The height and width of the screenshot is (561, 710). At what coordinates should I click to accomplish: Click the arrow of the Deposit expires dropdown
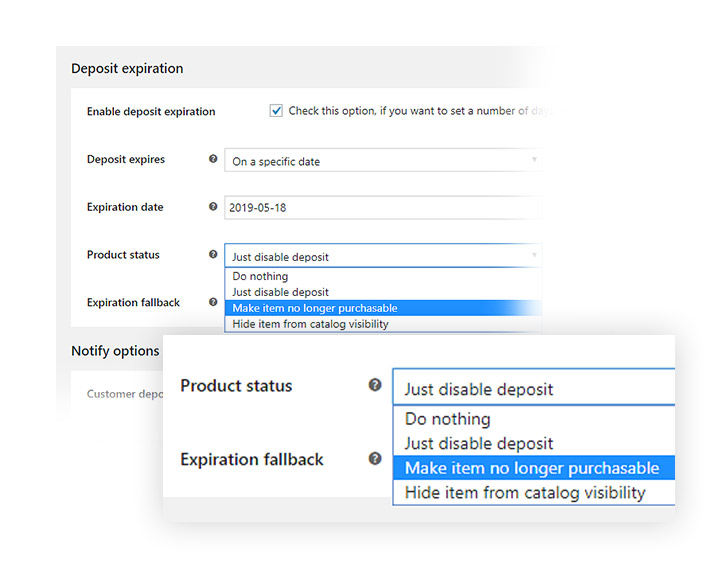tap(534, 159)
